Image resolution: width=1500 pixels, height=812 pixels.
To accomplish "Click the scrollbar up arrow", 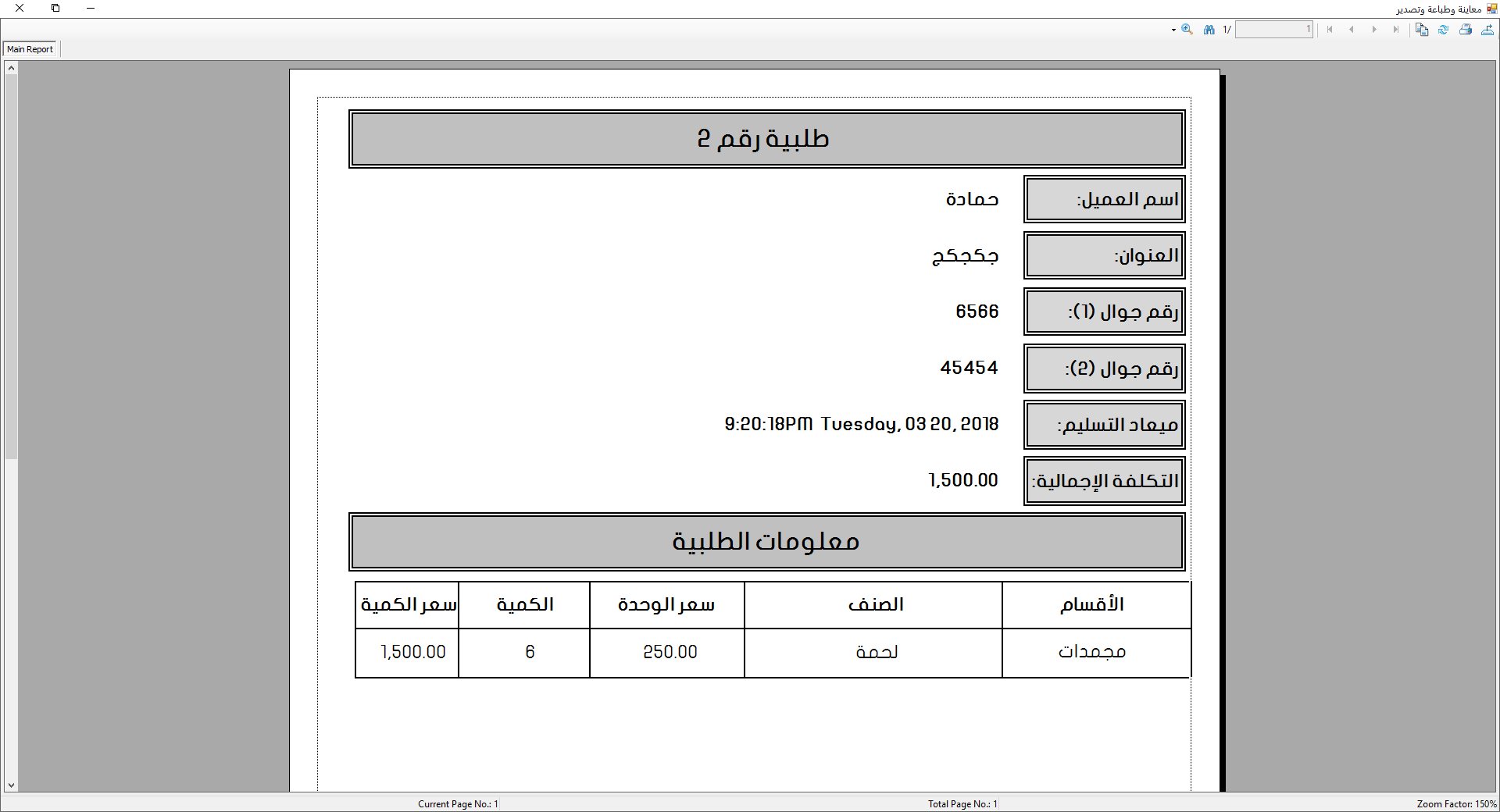I will [10, 67].
